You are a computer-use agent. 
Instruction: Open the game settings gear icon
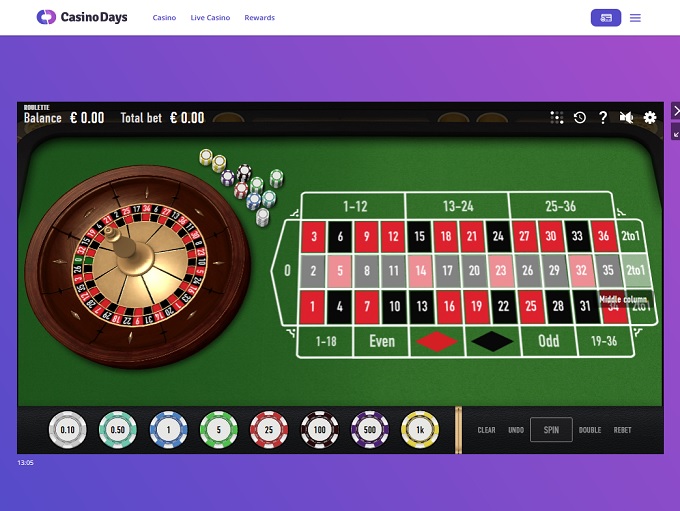[650, 118]
